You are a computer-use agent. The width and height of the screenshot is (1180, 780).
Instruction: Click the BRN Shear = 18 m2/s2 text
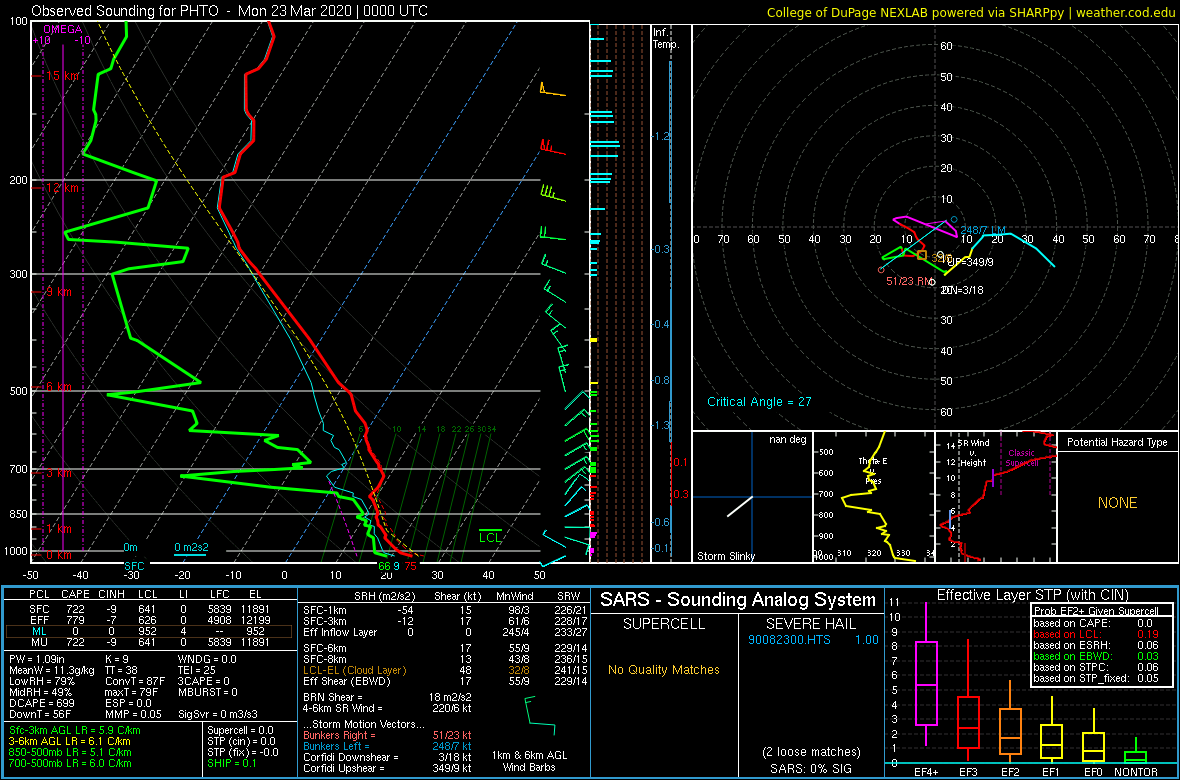pos(387,698)
